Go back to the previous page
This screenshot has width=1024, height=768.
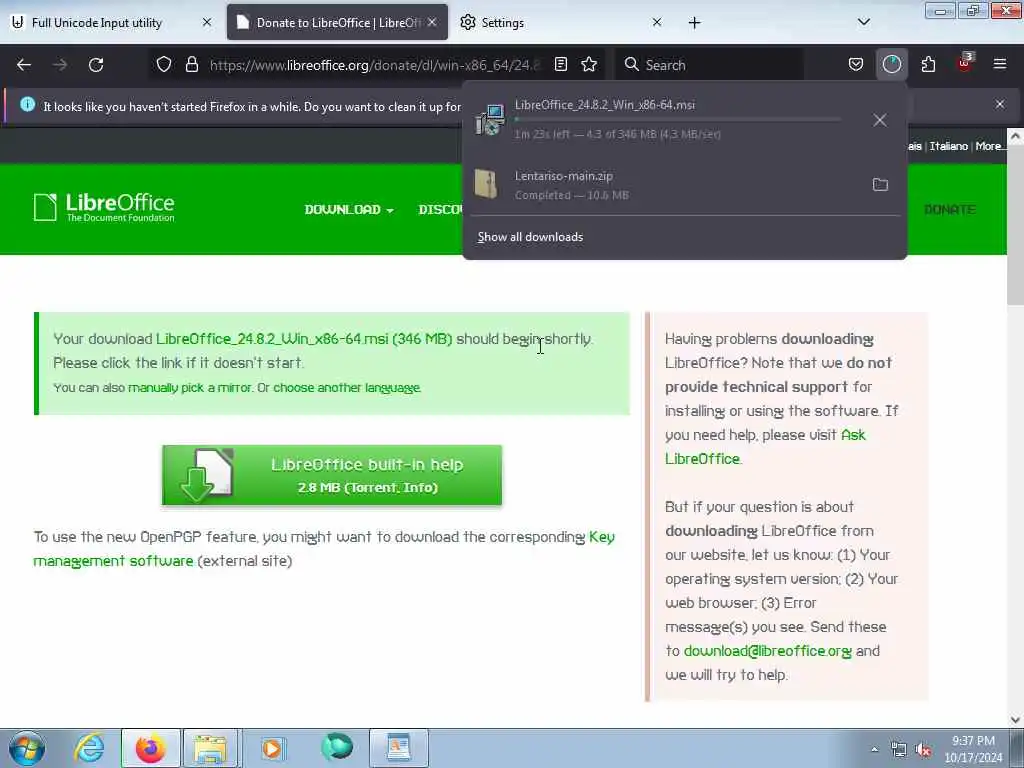pos(24,65)
